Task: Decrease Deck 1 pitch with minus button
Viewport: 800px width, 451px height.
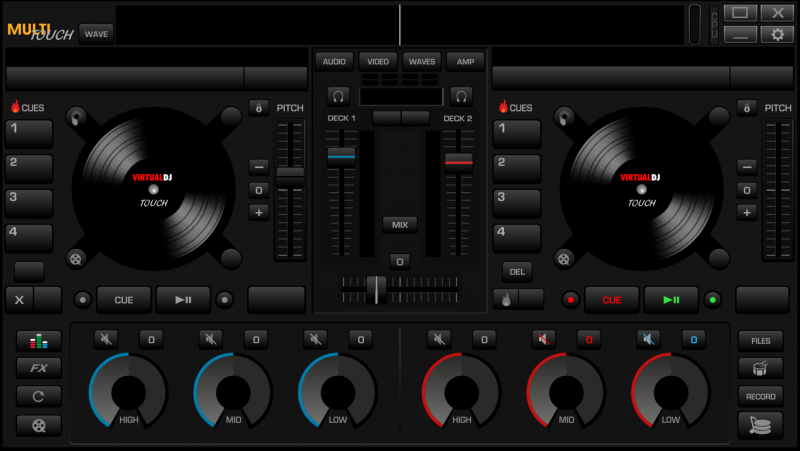Action: (x=259, y=167)
